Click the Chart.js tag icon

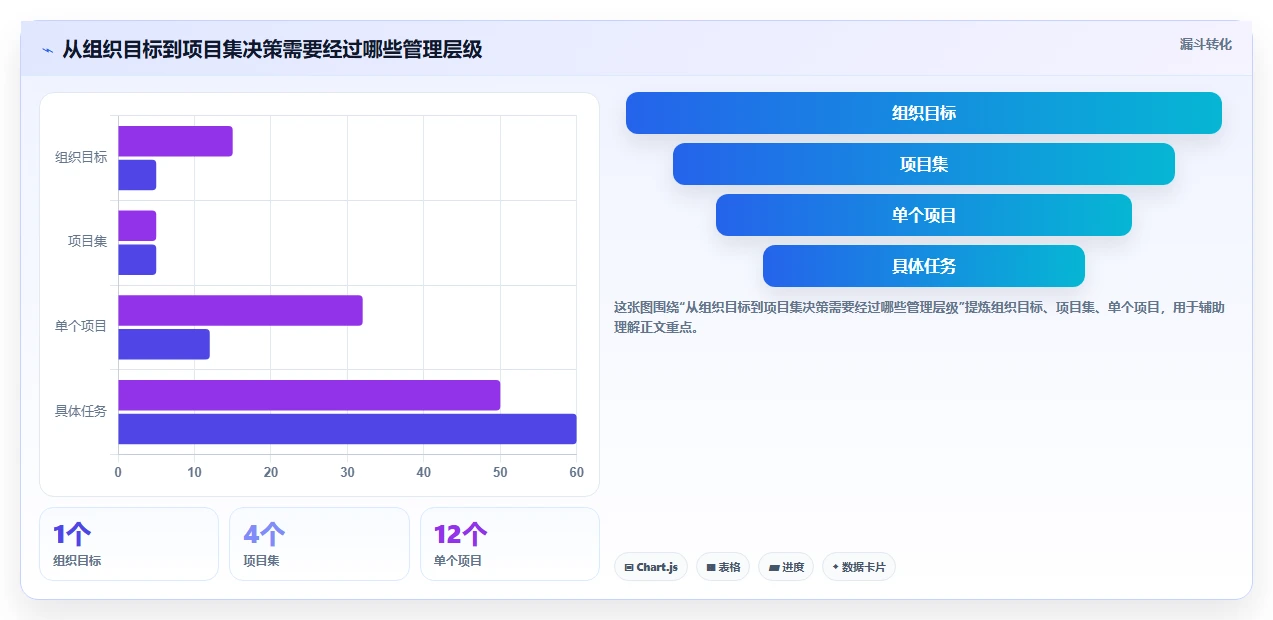pyautogui.click(x=629, y=567)
